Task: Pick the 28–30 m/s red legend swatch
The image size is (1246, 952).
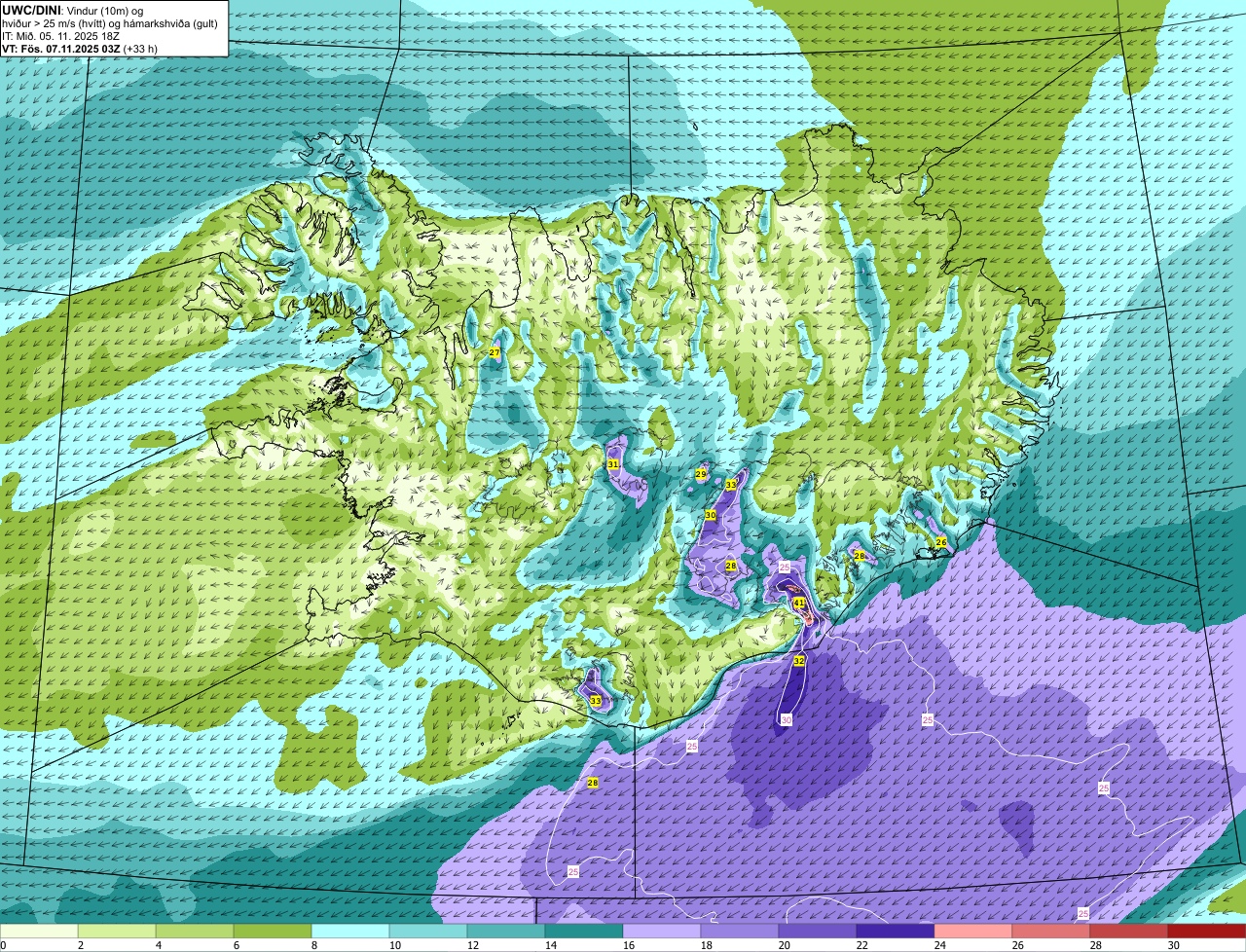Action: [1129, 931]
